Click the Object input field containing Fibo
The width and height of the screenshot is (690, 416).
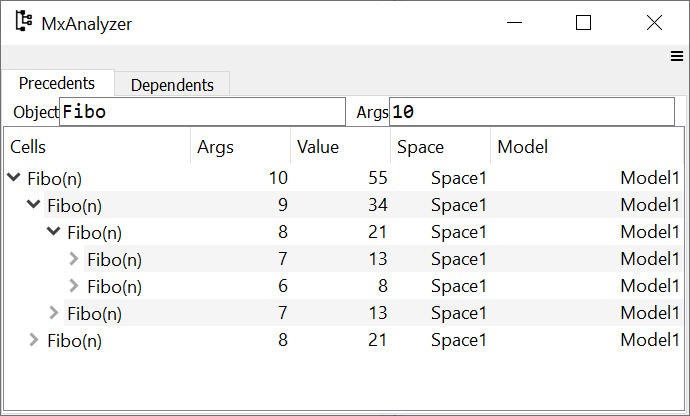pos(202,112)
